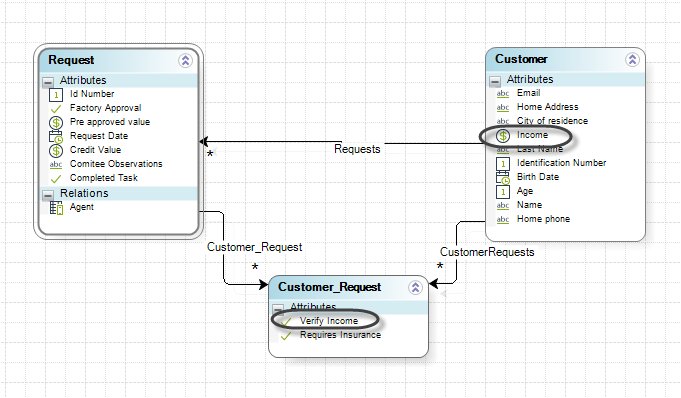Click the integer icon beside Id Number

[x=56, y=94]
